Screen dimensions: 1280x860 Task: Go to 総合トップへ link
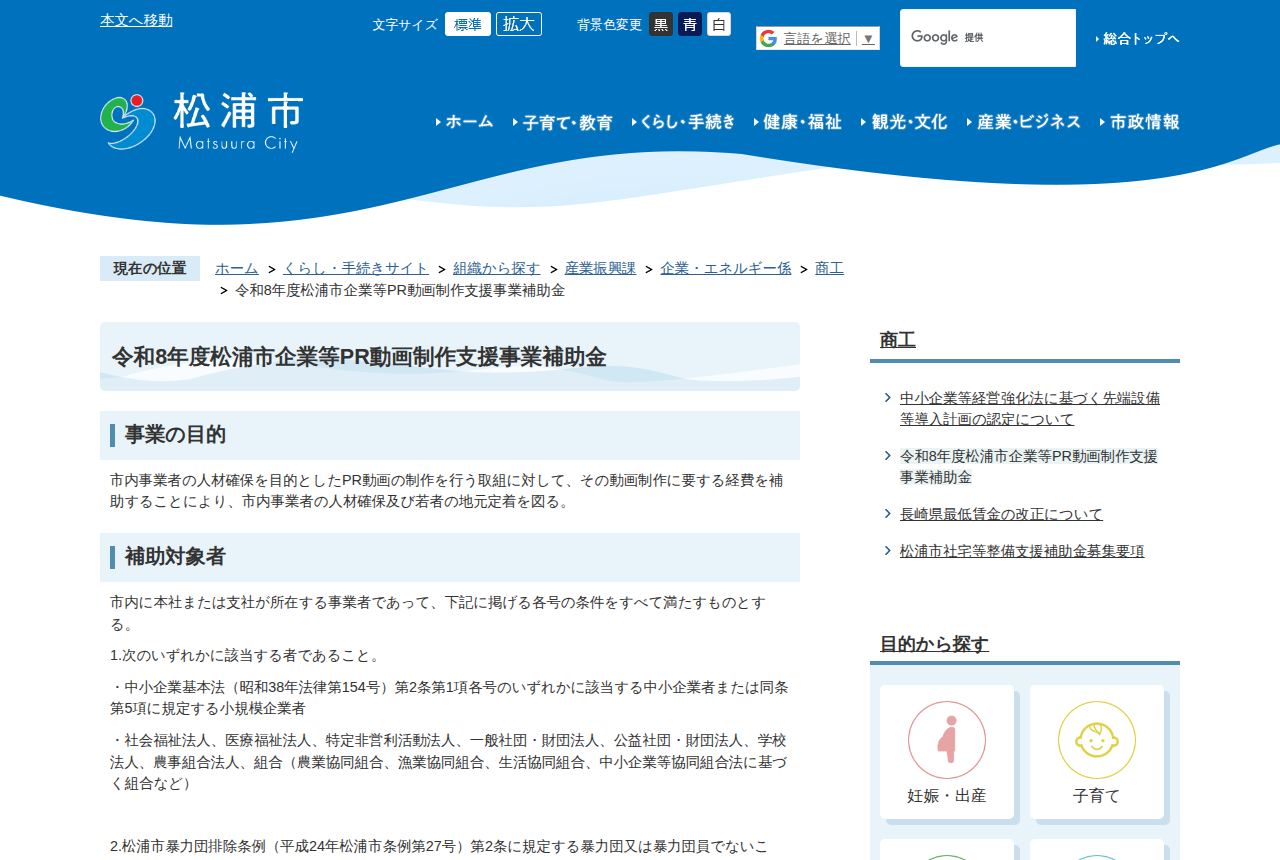tap(1137, 38)
